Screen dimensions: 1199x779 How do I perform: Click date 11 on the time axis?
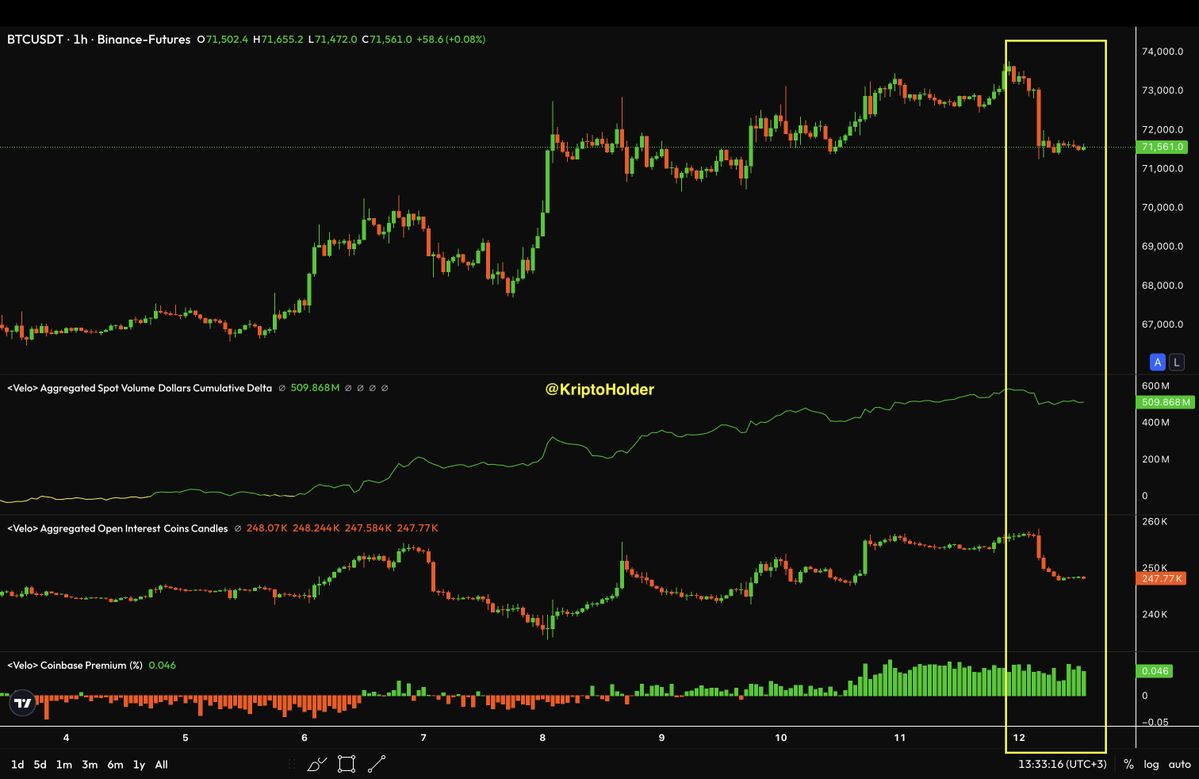(x=900, y=738)
